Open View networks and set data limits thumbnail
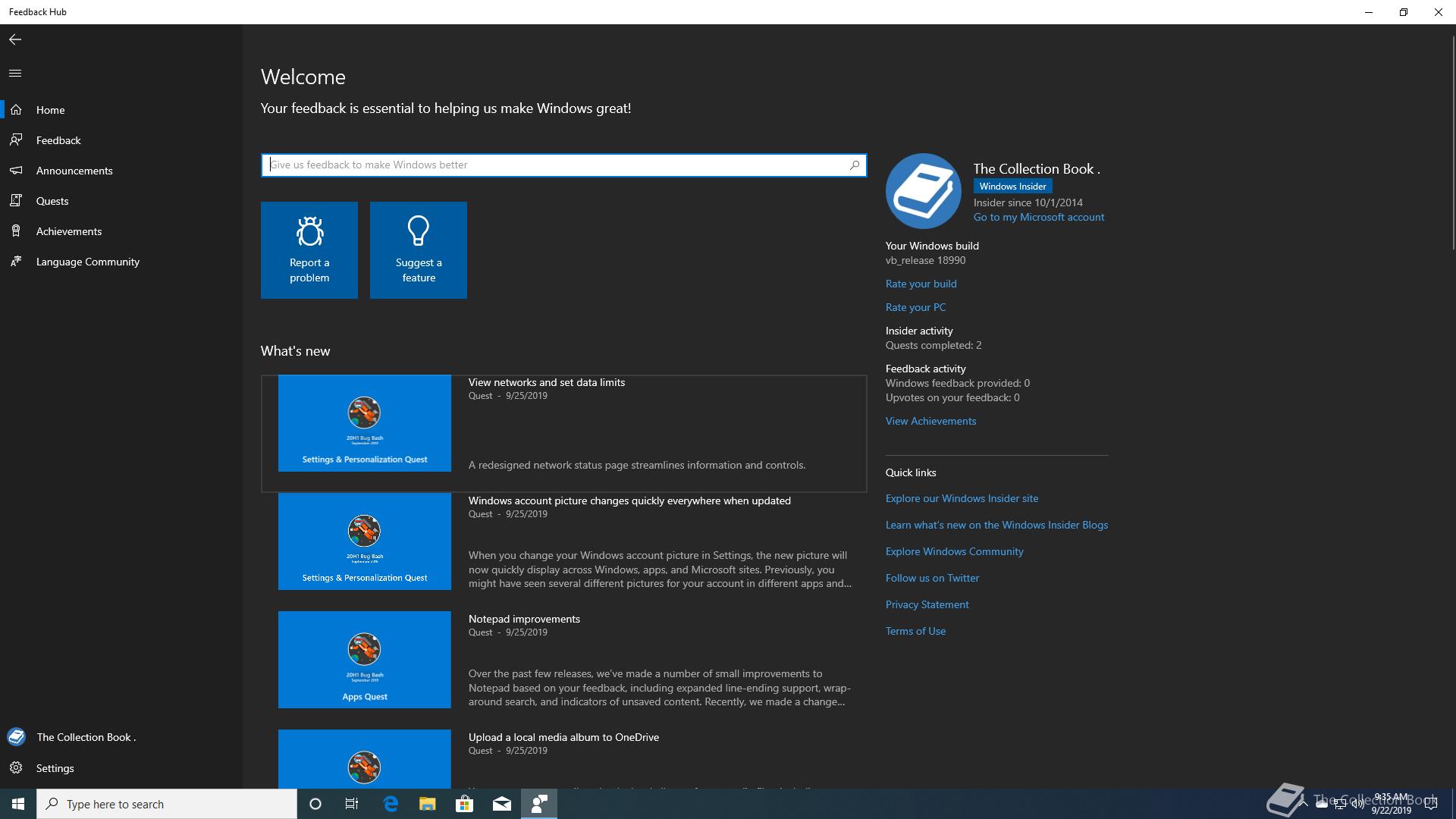Screen dimensions: 1456x819 click(x=365, y=423)
